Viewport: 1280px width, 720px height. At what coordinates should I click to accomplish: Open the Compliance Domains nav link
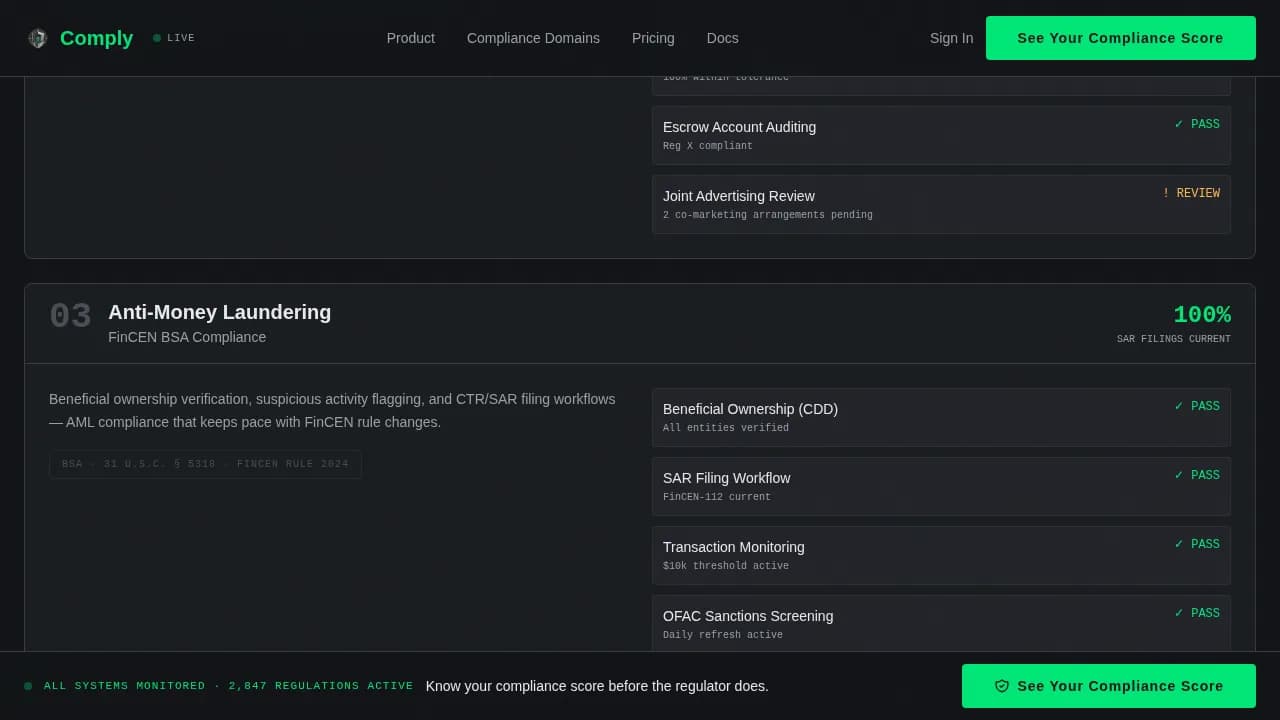533,38
